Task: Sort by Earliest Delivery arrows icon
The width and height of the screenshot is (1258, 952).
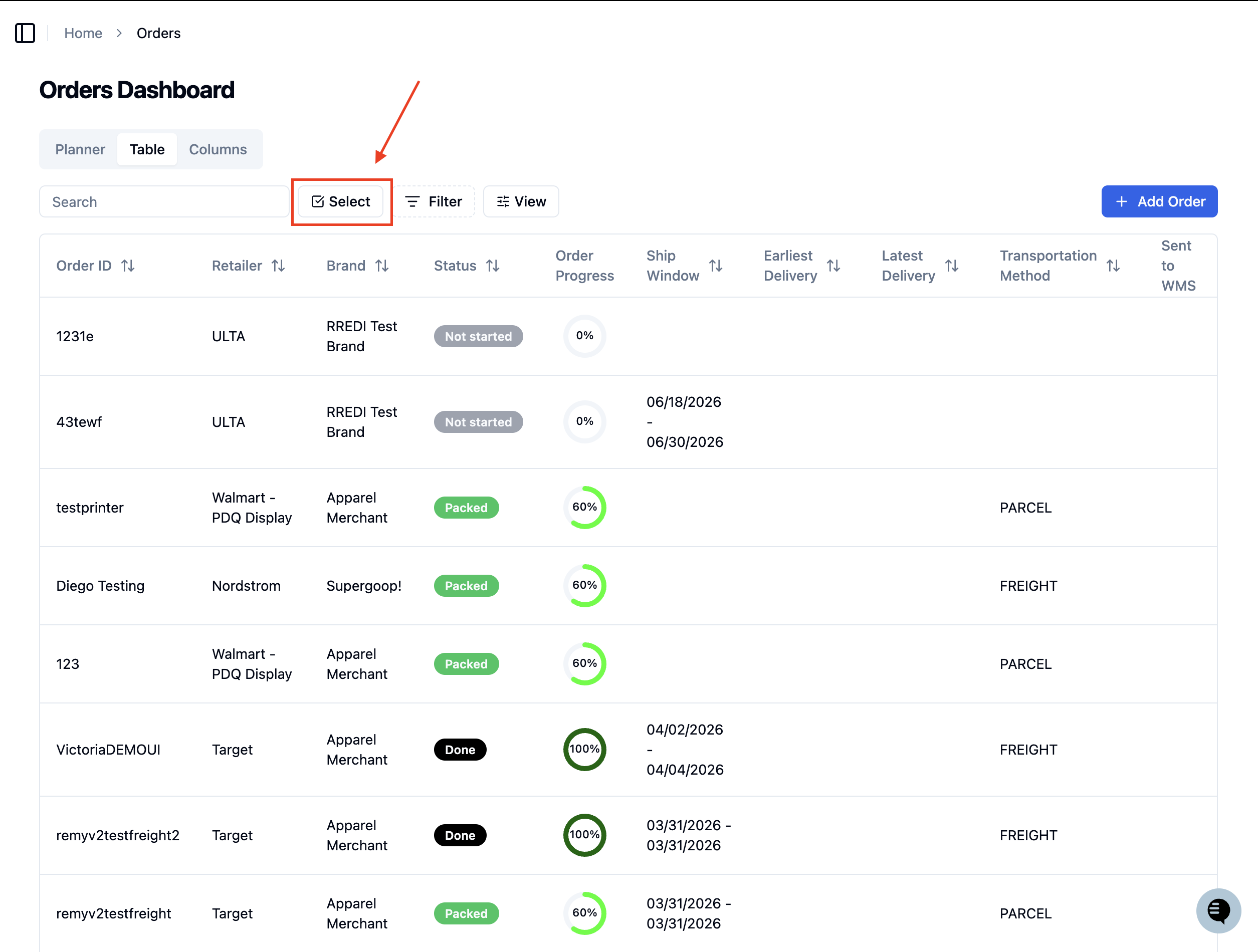Action: (833, 266)
